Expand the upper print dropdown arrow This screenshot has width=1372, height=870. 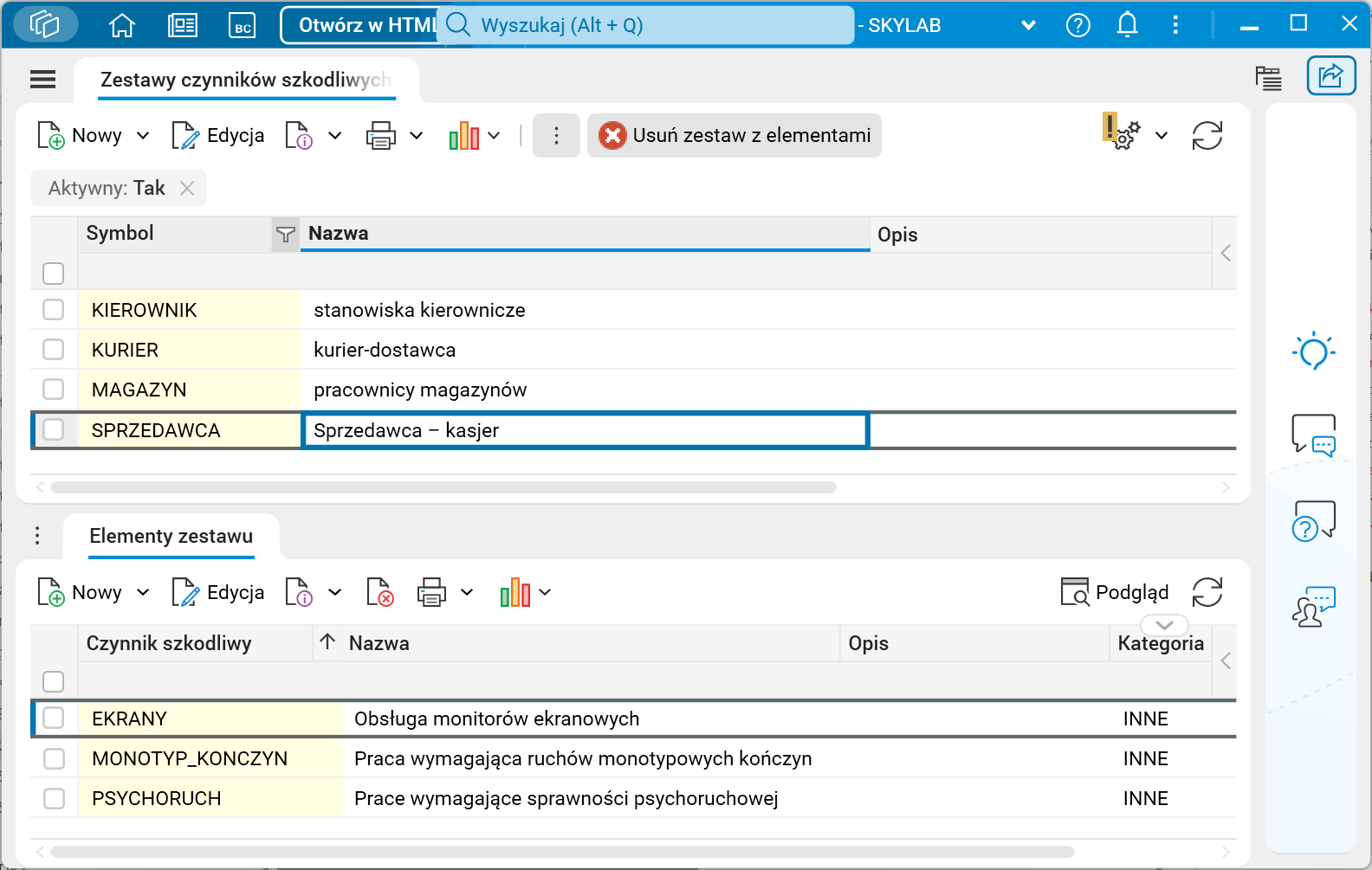click(416, 135)
